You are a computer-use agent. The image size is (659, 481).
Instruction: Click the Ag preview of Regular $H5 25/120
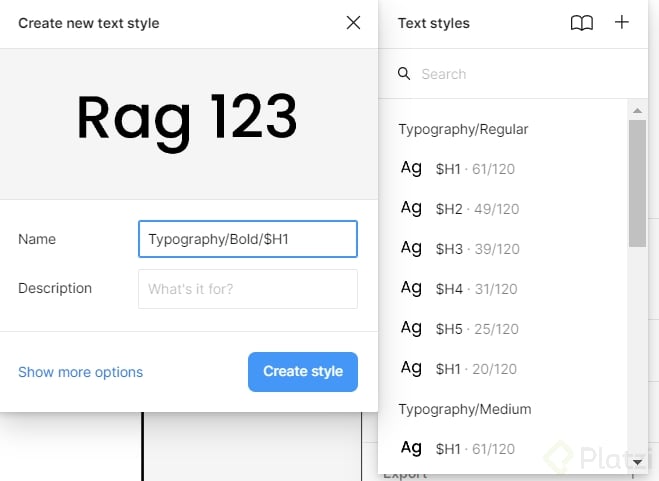(411, 328)
